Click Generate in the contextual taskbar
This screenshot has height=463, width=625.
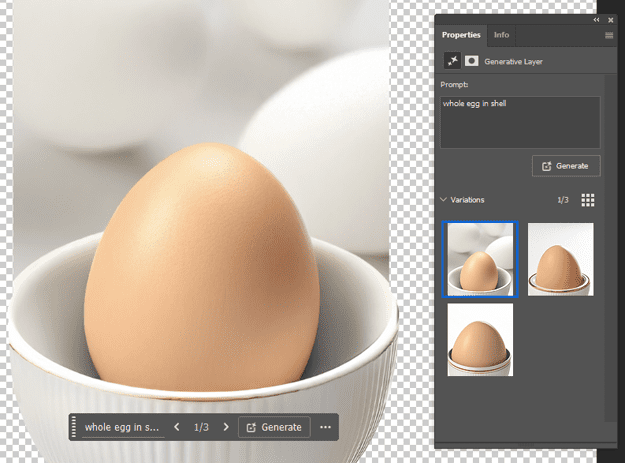tap(274, 427)
